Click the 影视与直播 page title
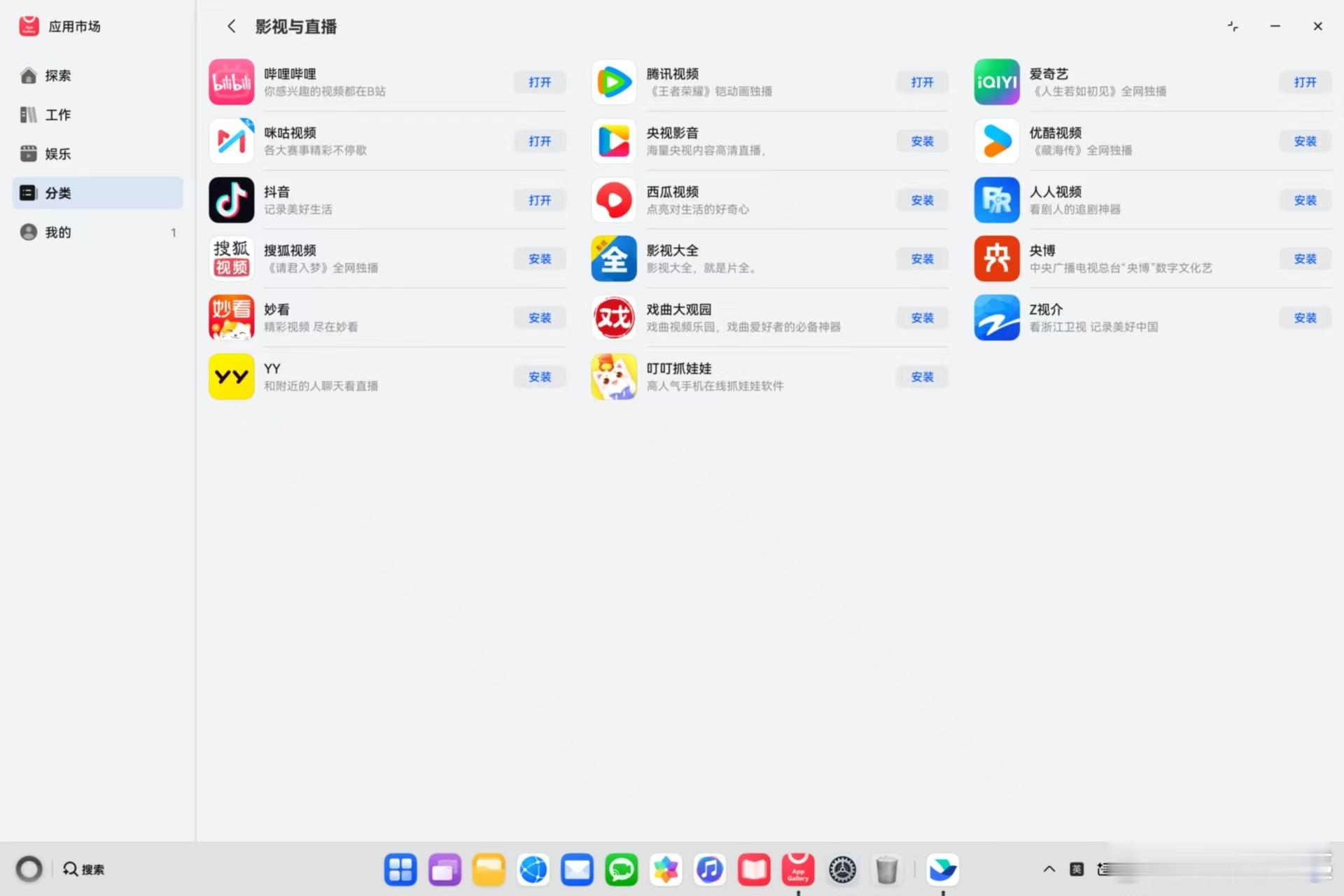The height and width of the screenshot is (896, 1344). [295, 27]
